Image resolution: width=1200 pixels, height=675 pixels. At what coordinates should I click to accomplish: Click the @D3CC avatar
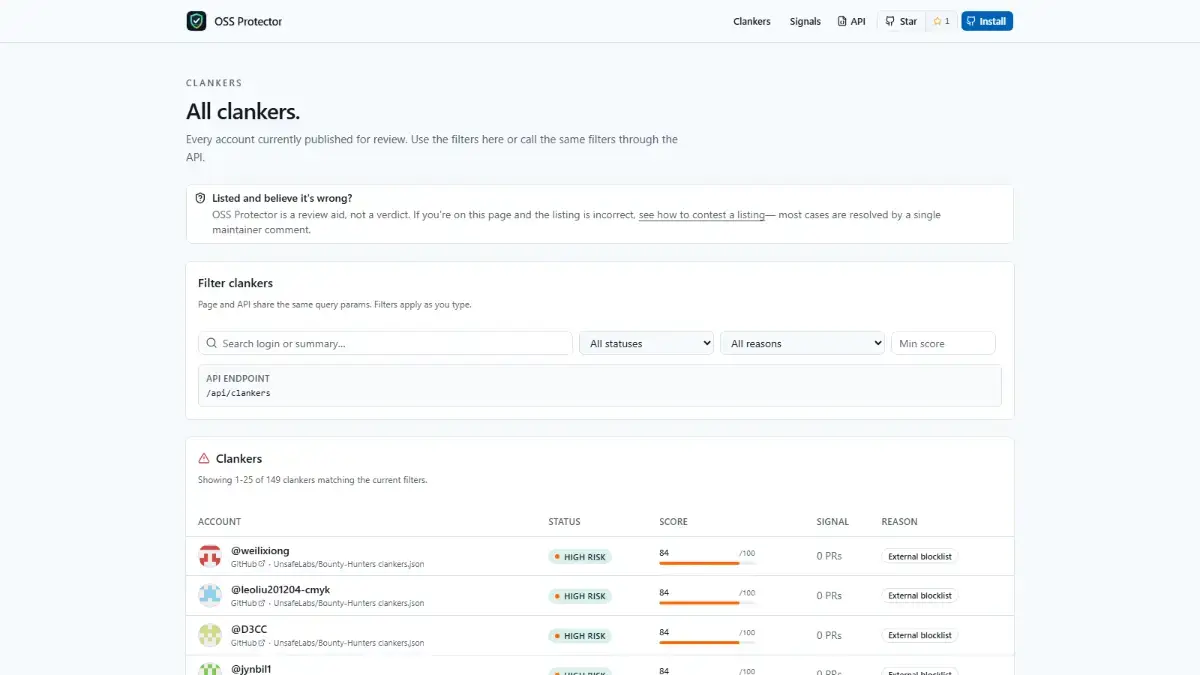210,635
